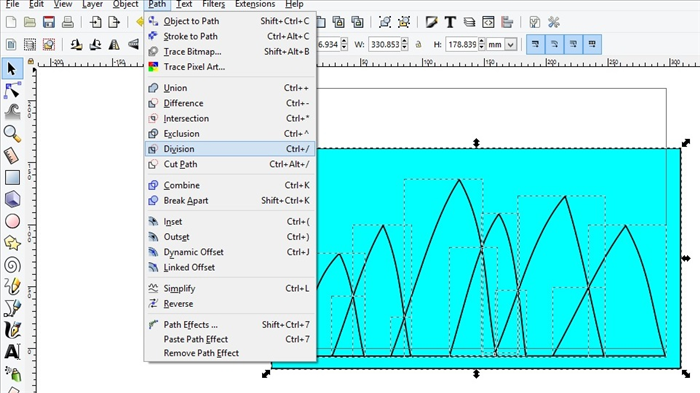Select the Bezier pen tool

[12, 308]
